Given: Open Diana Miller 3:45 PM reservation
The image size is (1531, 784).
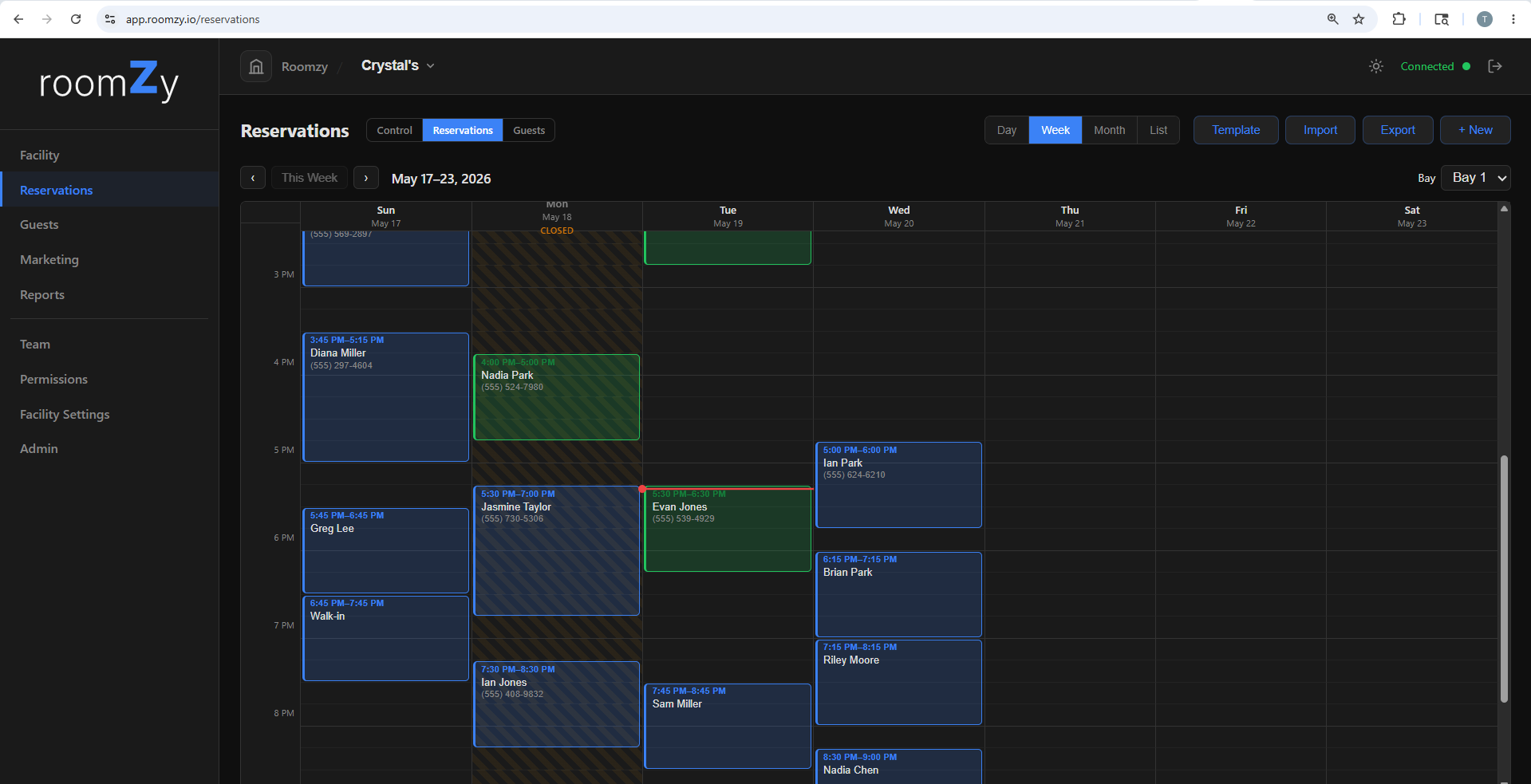Looking at the screenshot, I should [x=386, y=397].
